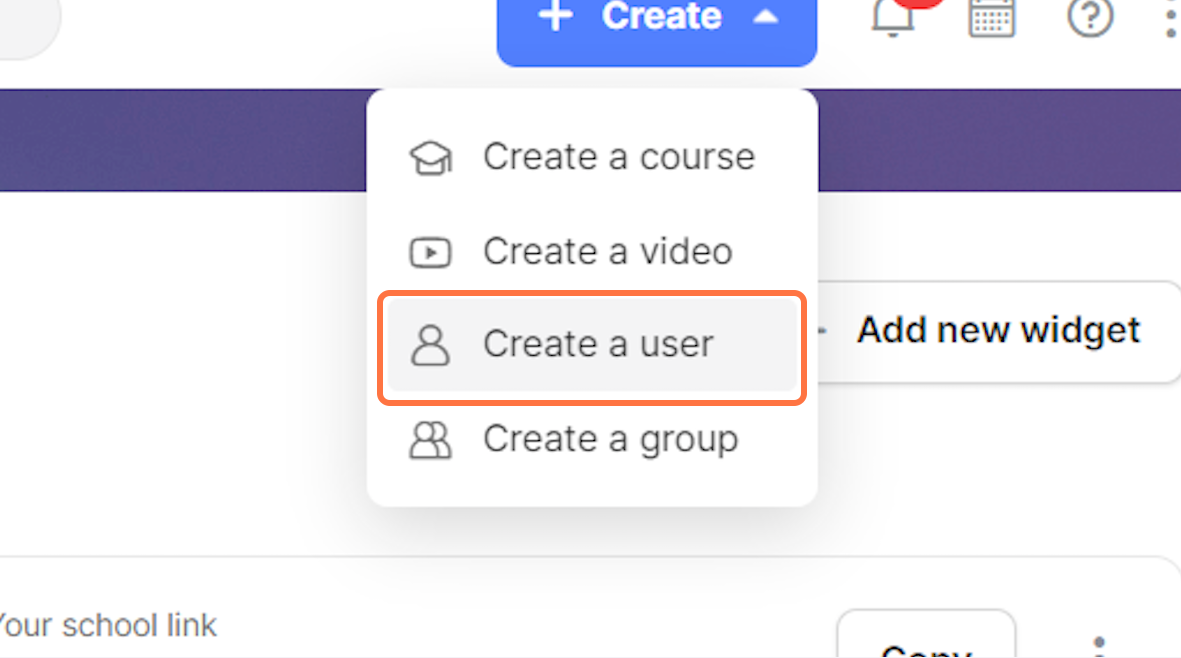The image size is (1181, 658).
Task: Select the 'Create a course' menu entry
Action: coord(618,157)
